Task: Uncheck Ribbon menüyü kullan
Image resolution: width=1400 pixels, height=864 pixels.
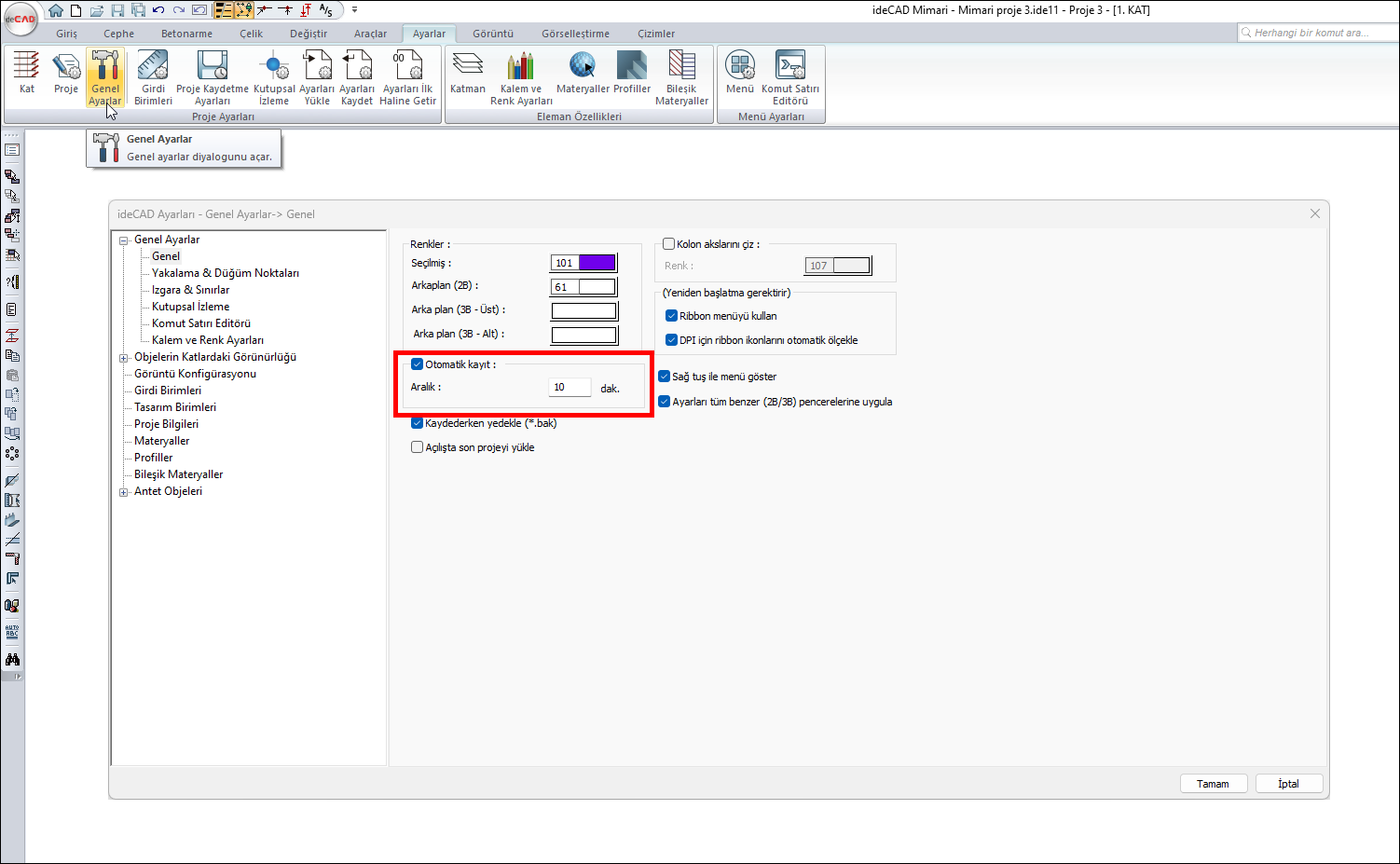Action: [671, 316]
